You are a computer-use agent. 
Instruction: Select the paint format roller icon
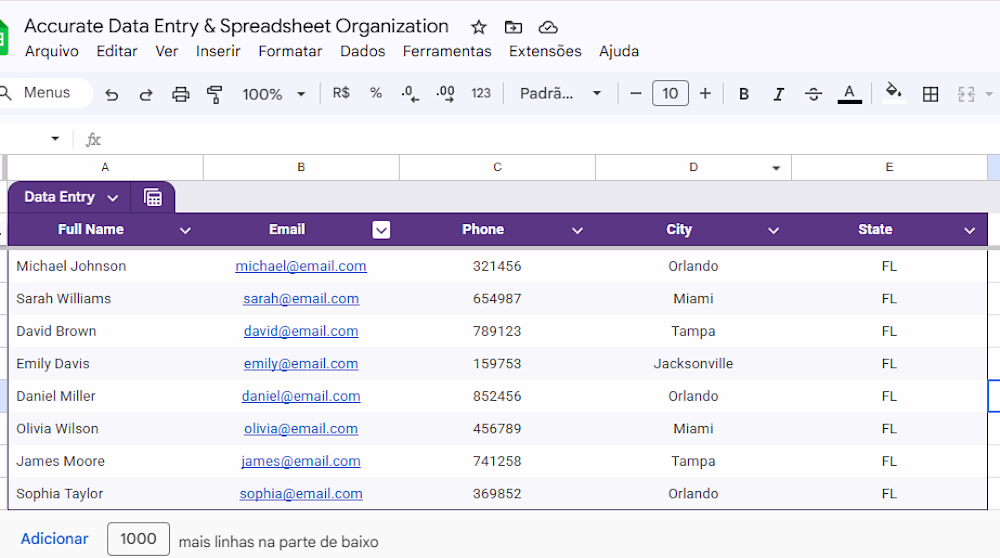point(214,94)
